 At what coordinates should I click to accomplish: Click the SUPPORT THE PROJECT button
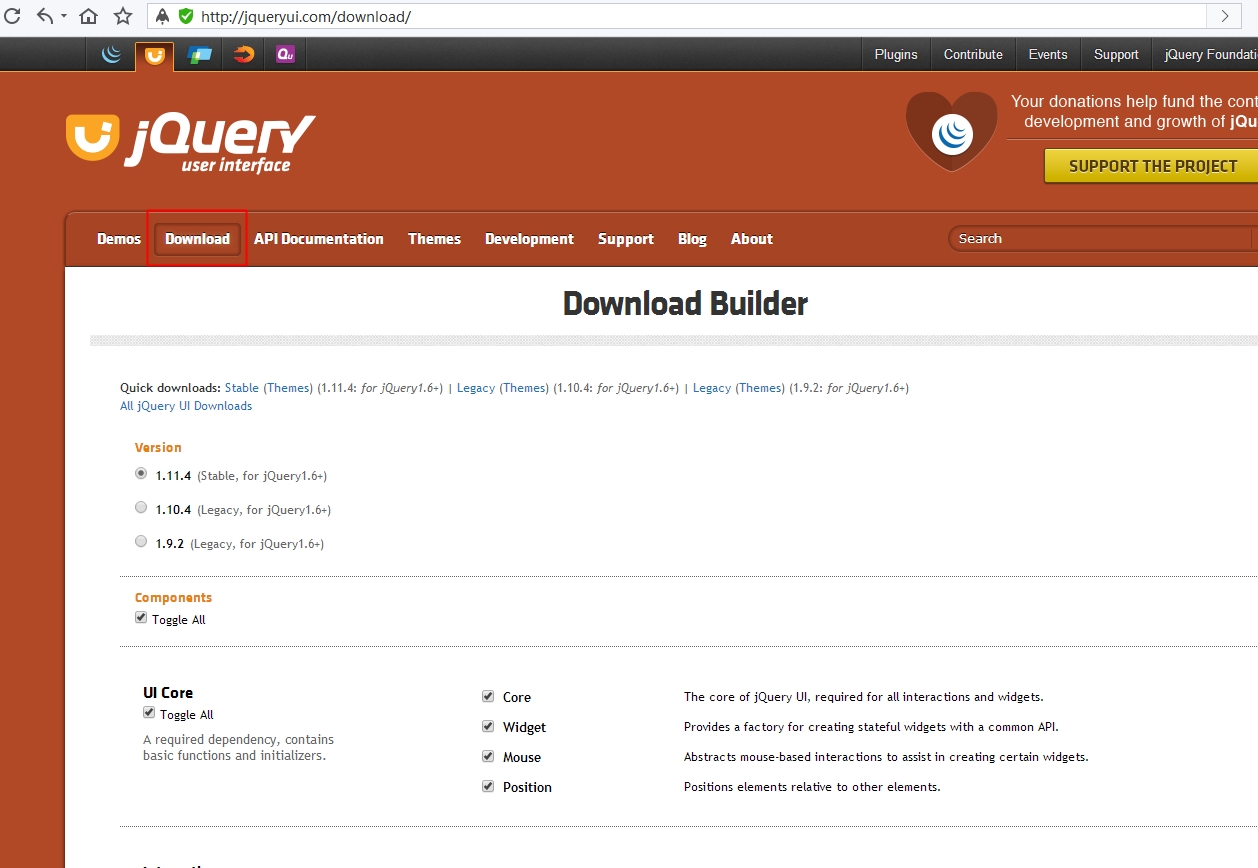point(1151,166)
